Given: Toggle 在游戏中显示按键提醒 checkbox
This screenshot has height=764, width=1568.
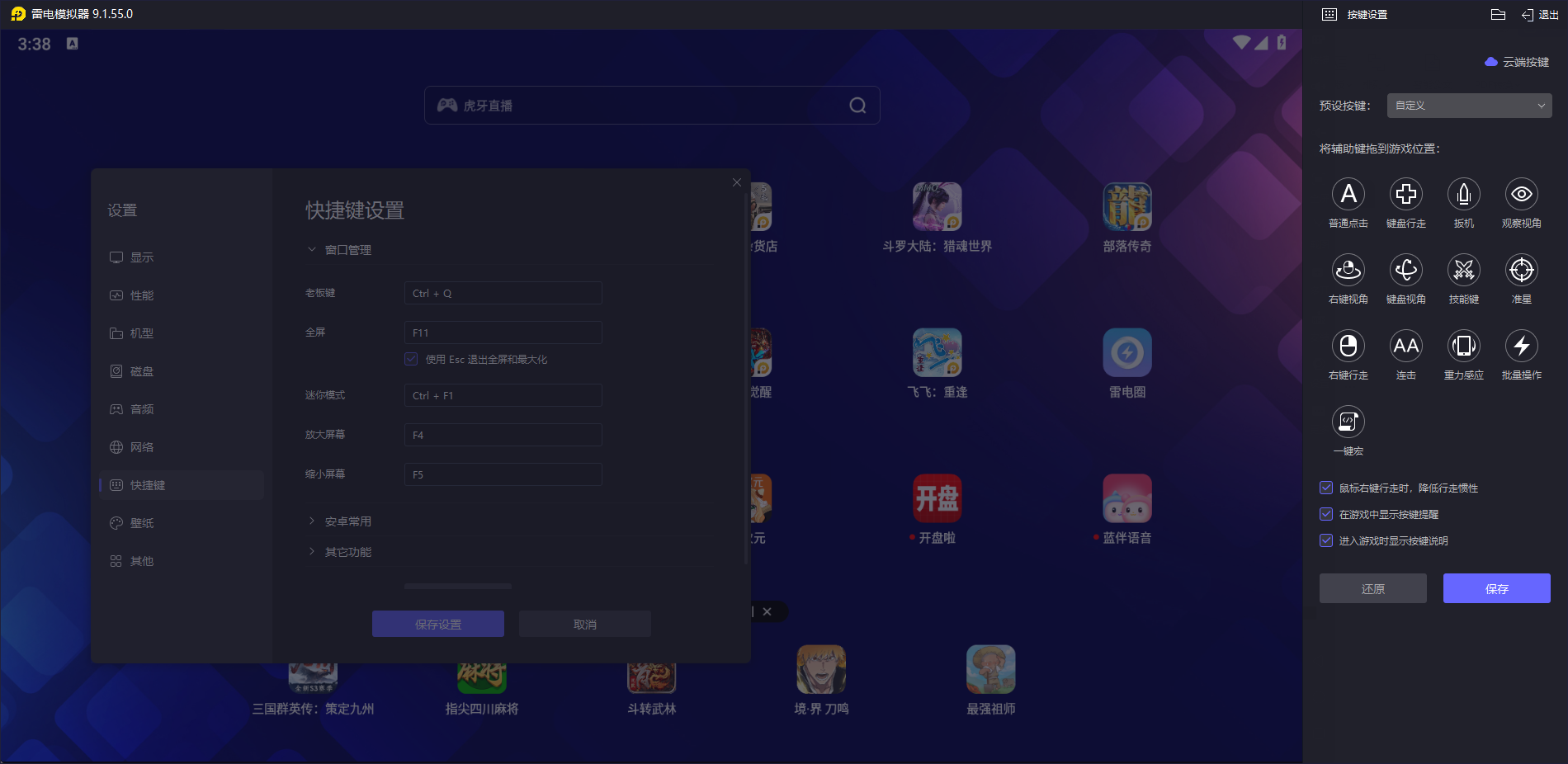Looking at the screenshot, I should [x=1326, y=514].
